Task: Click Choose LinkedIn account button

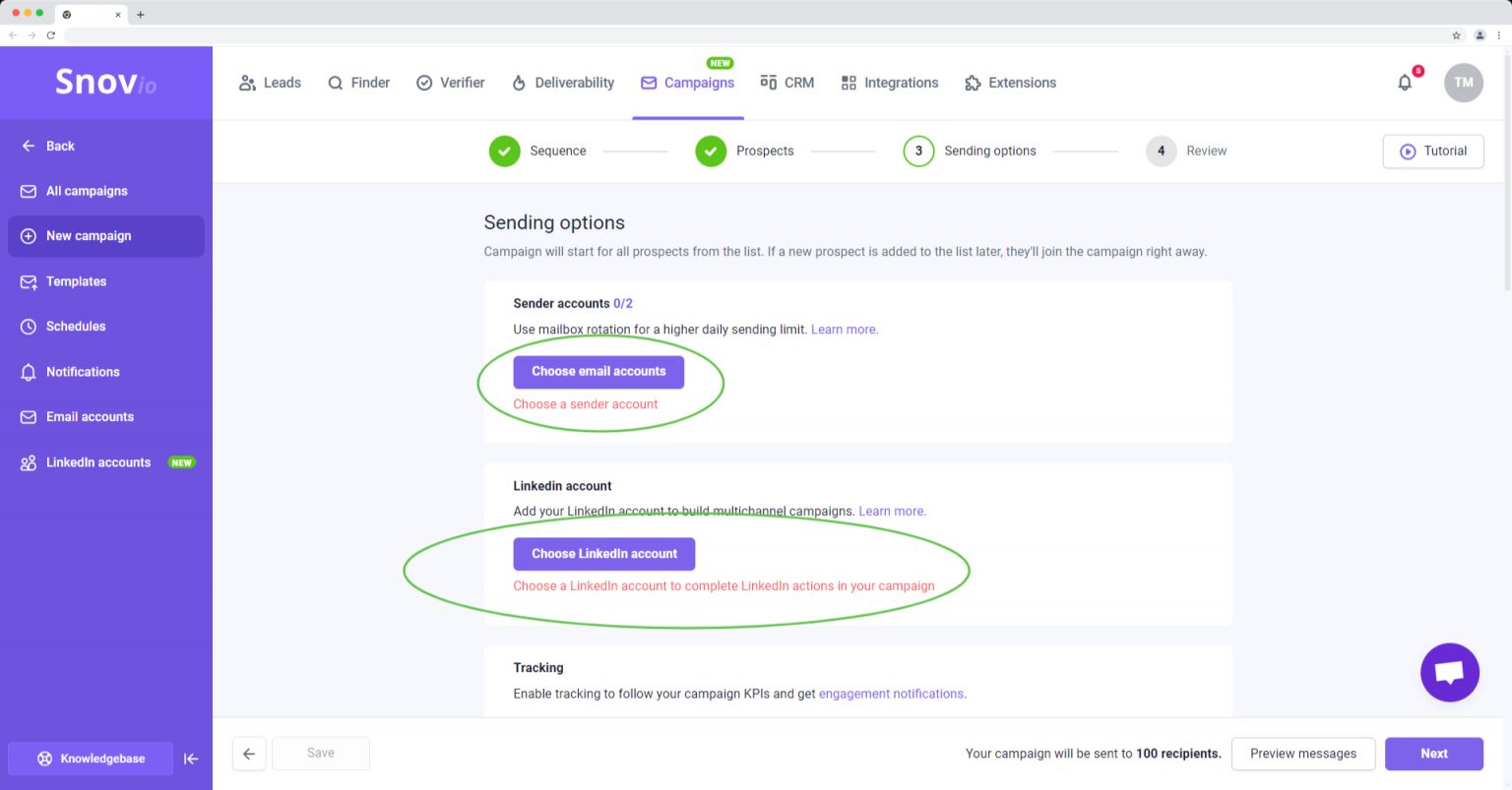Action: [604, 554]
